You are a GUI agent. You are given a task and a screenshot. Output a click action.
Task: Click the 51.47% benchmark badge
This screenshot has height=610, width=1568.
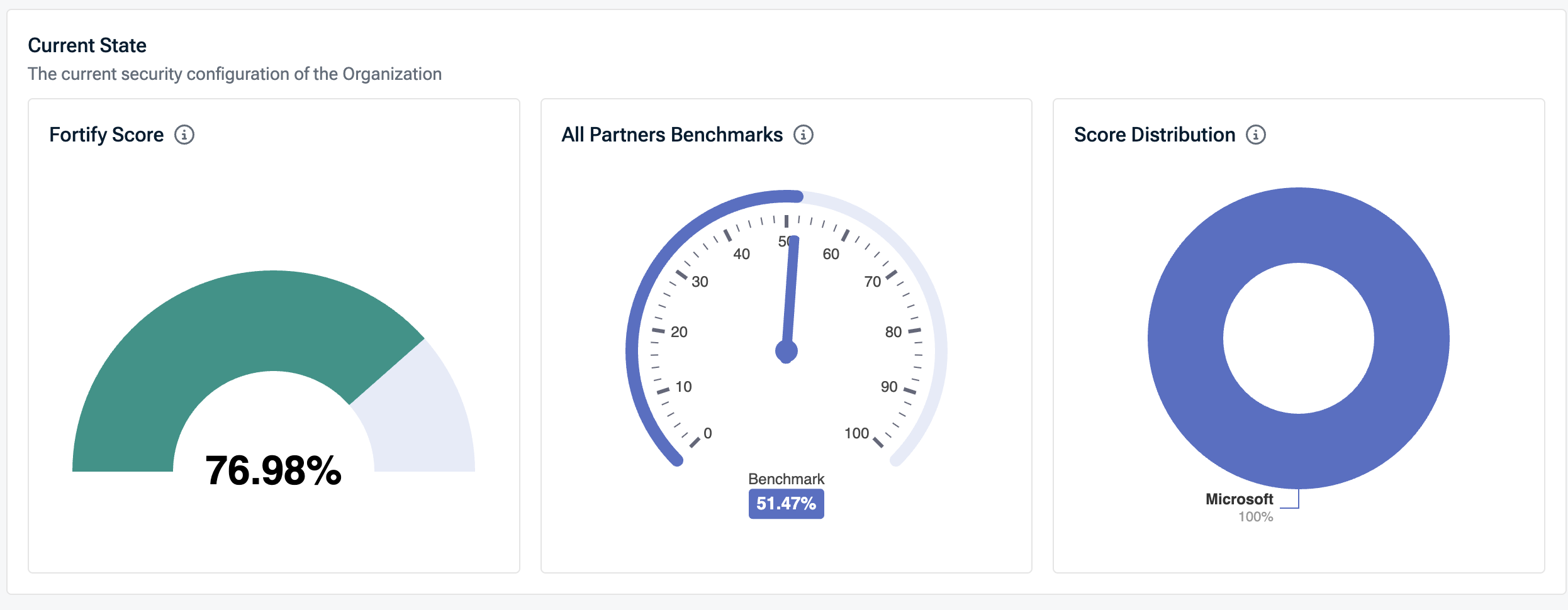786,504
